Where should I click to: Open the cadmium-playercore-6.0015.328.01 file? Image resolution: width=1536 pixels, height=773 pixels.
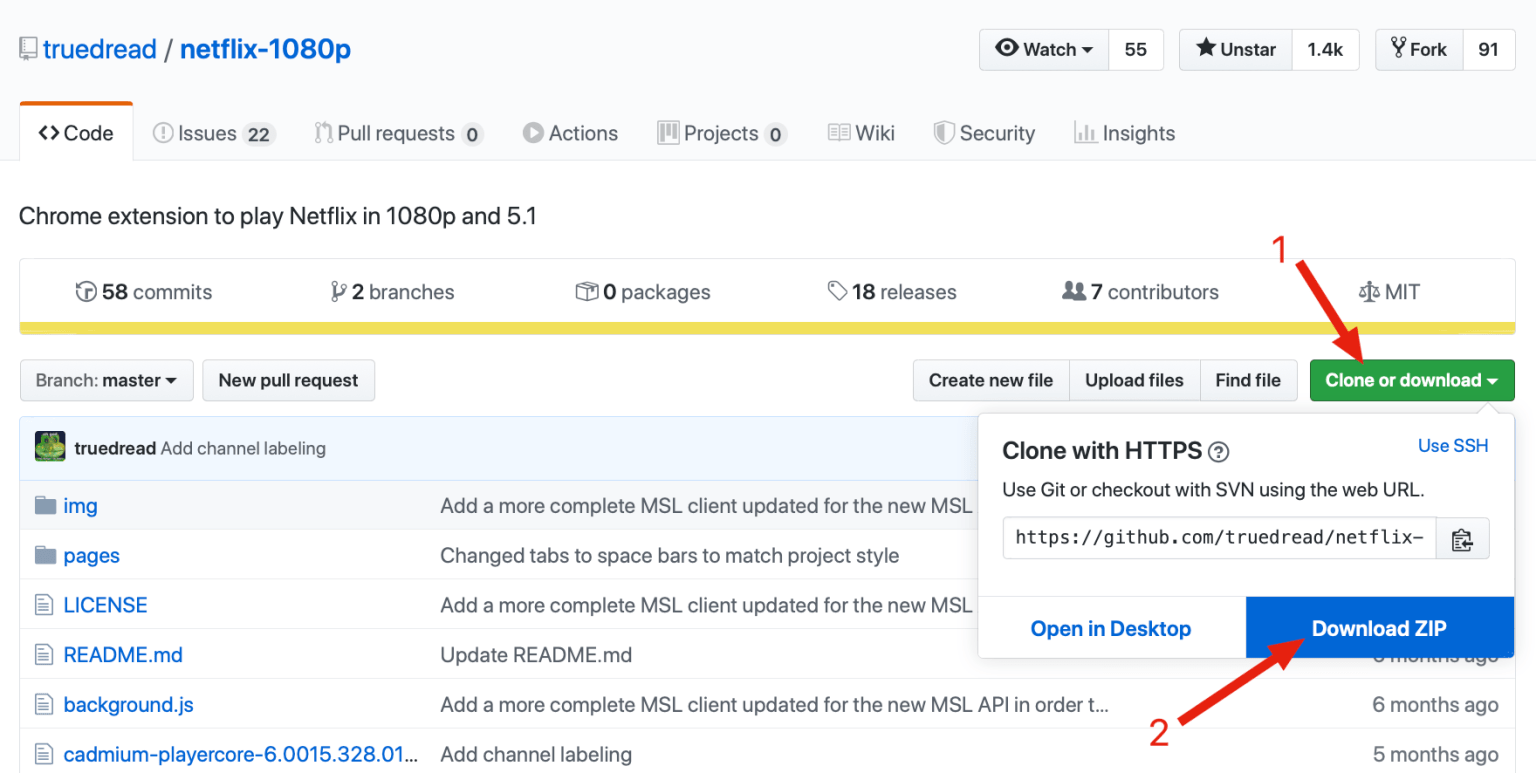(x=241, y=754)
